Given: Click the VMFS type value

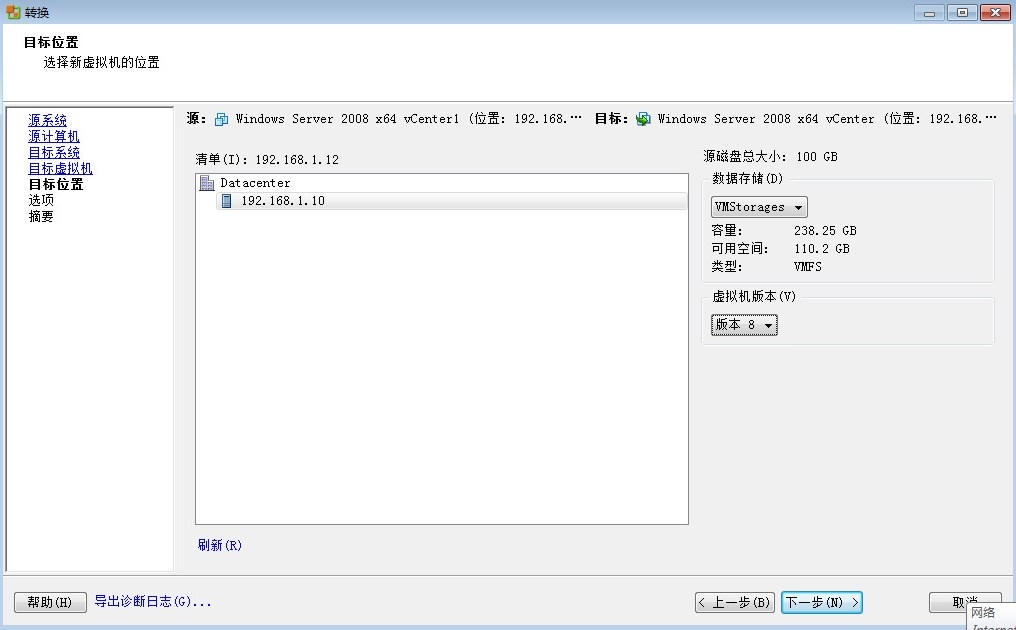Looking at the screenshot, I should (x=807, y=267).
